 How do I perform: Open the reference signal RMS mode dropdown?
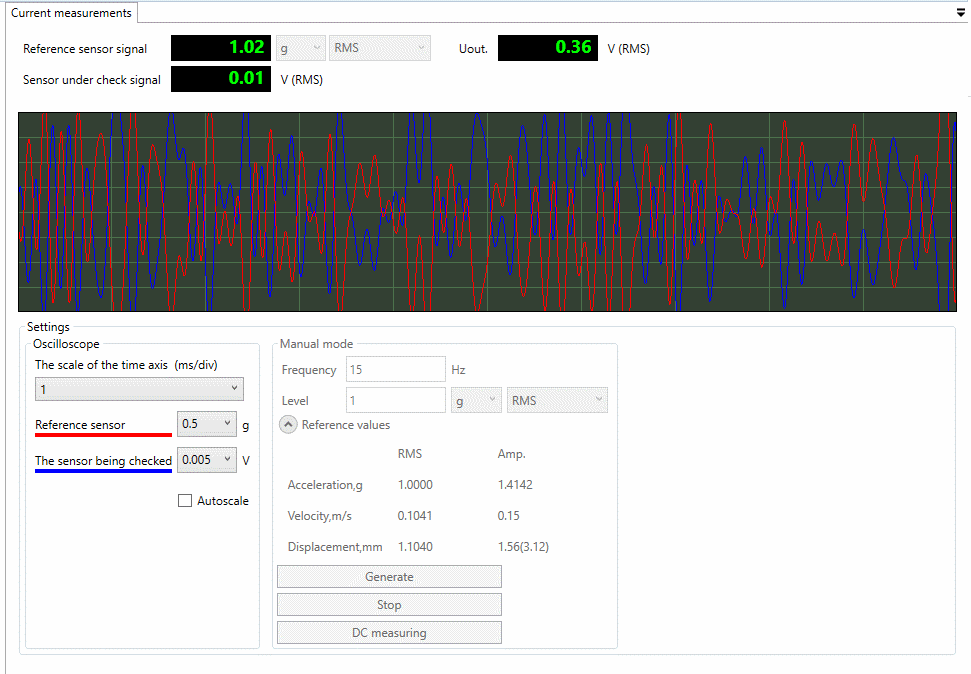(379, 48)
